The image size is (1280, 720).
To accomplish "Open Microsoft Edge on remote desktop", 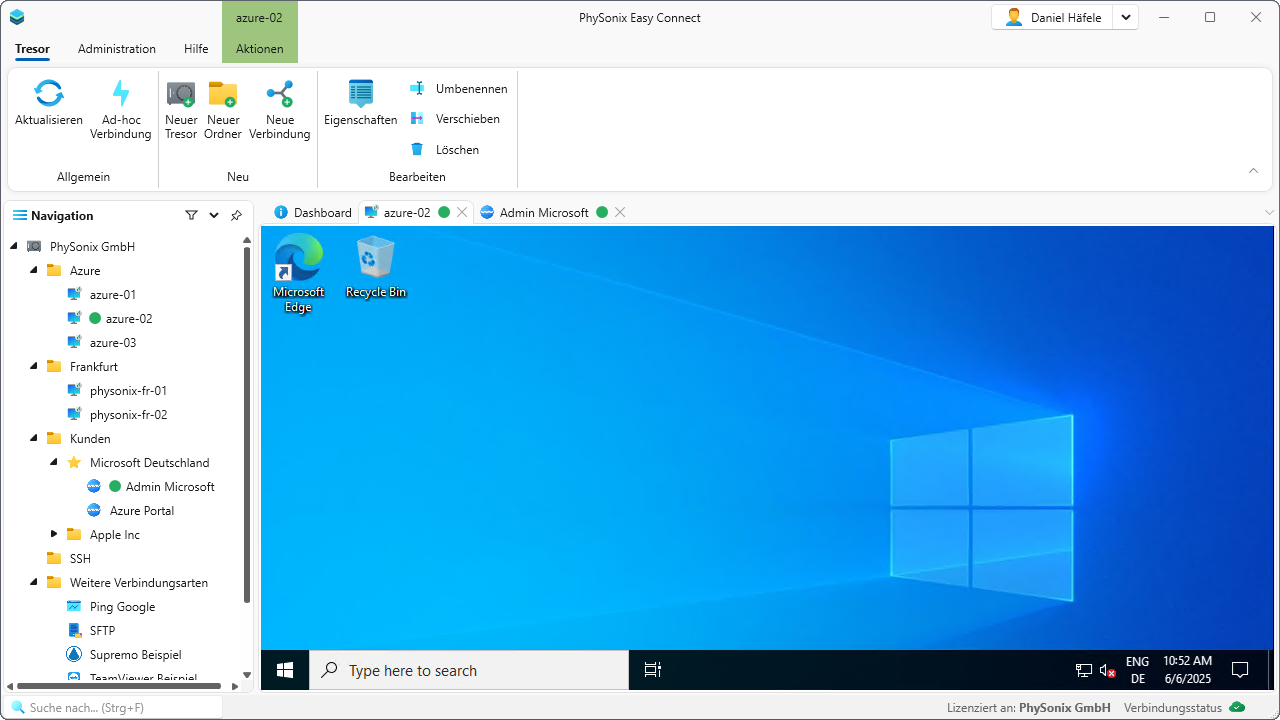I will point(298,273).
